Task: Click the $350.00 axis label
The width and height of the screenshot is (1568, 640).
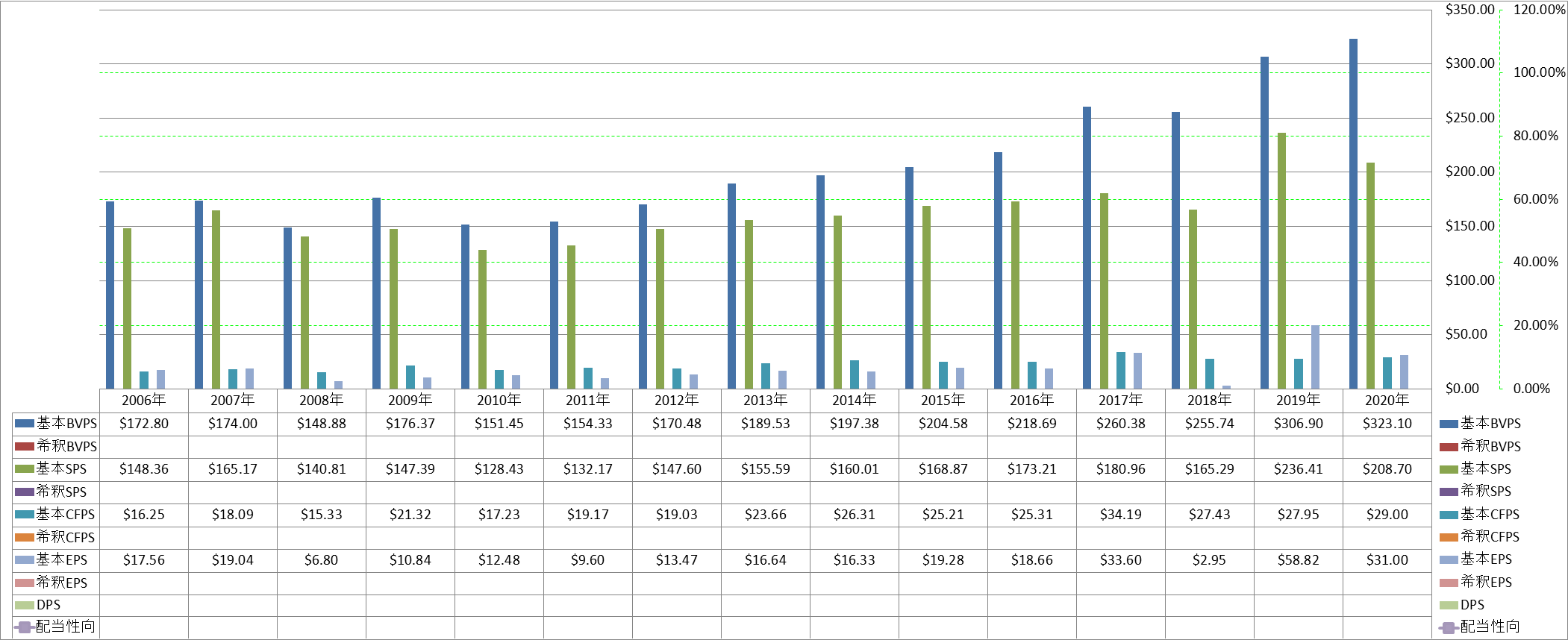Action: coord(1469,10)
